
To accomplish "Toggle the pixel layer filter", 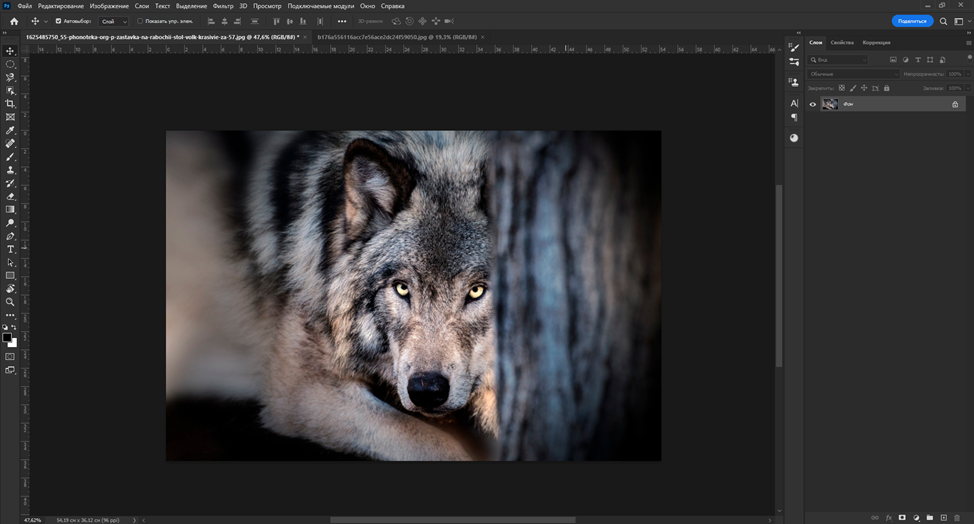I will tap(893, 60).
